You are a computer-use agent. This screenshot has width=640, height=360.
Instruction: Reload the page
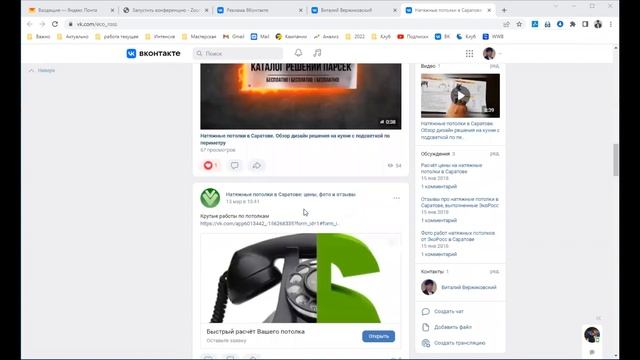55,24
